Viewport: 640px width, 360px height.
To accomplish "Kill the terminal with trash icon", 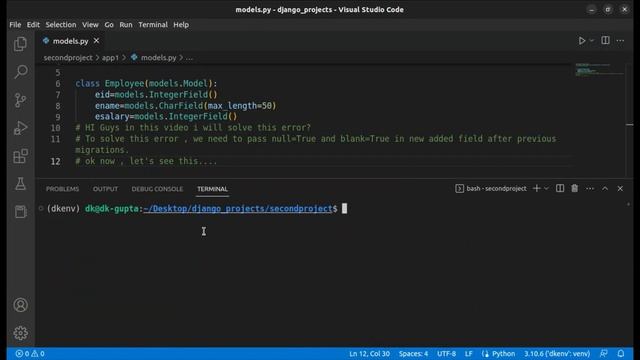I will [575, 189].
